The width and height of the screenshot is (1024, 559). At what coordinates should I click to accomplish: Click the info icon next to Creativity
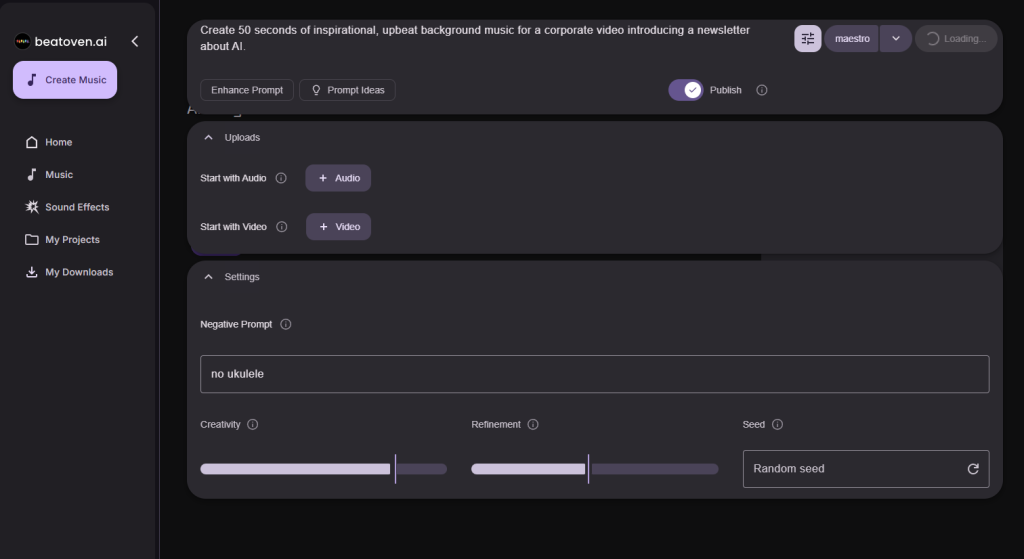(252, 424)
